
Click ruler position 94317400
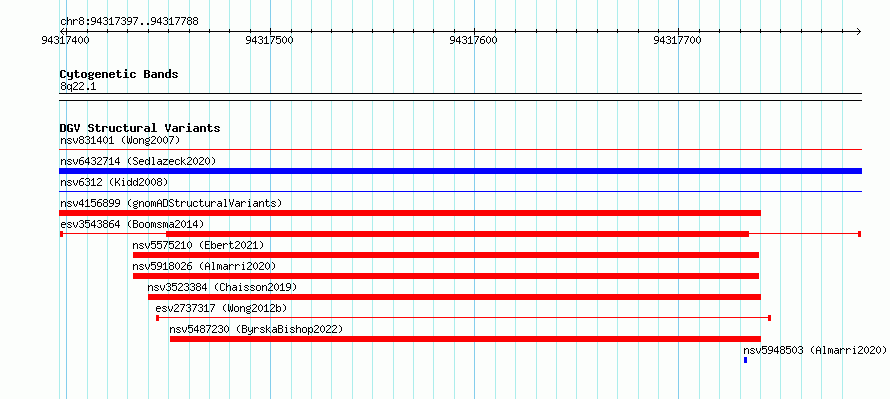pos(65,40)
